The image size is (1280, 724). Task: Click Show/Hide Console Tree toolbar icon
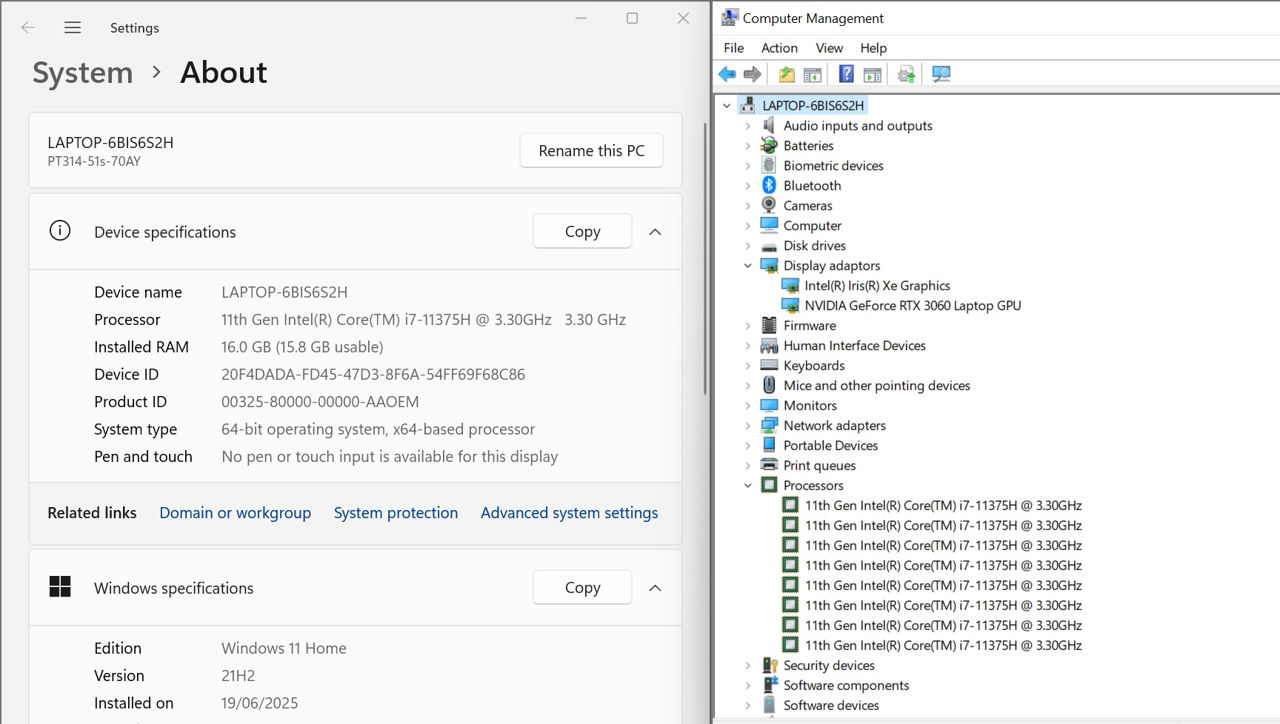(x=813, y=74)
